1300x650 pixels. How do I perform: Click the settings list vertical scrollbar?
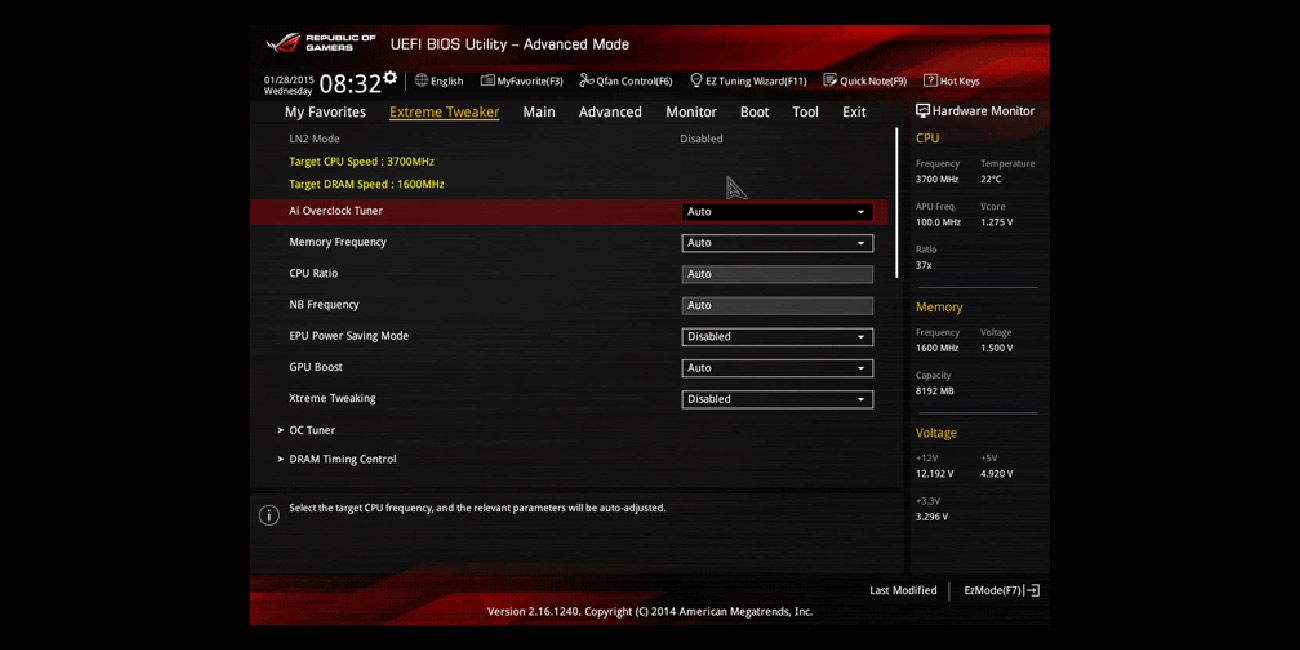896,203
